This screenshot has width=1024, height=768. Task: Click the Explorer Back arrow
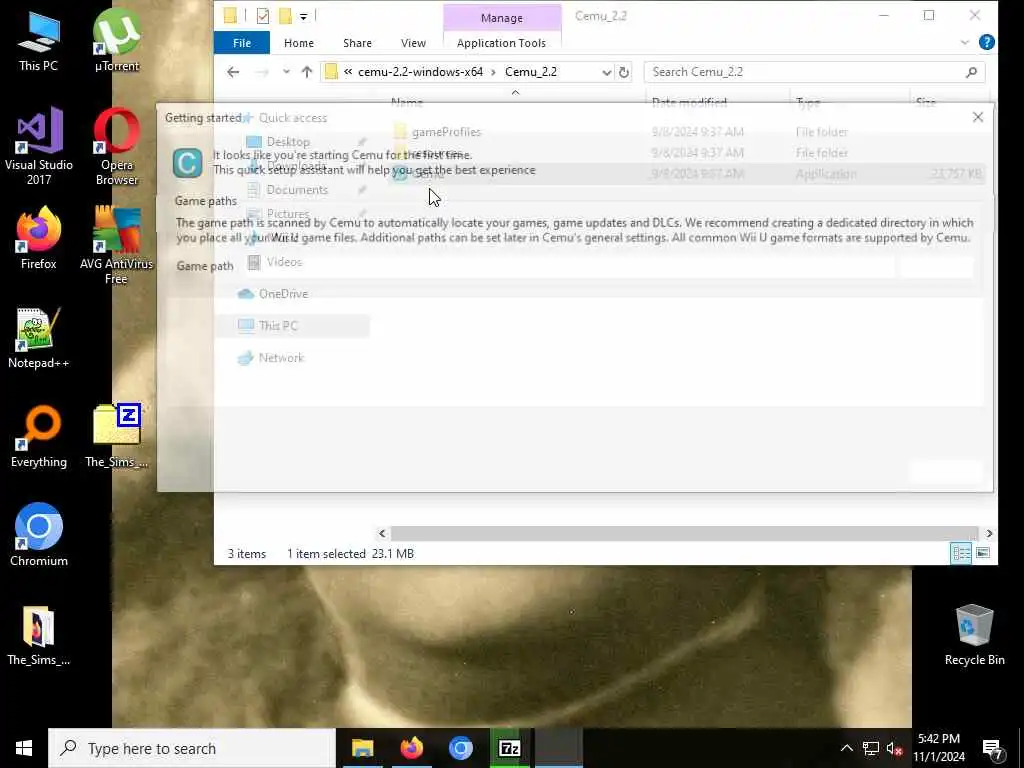point(233,72)
